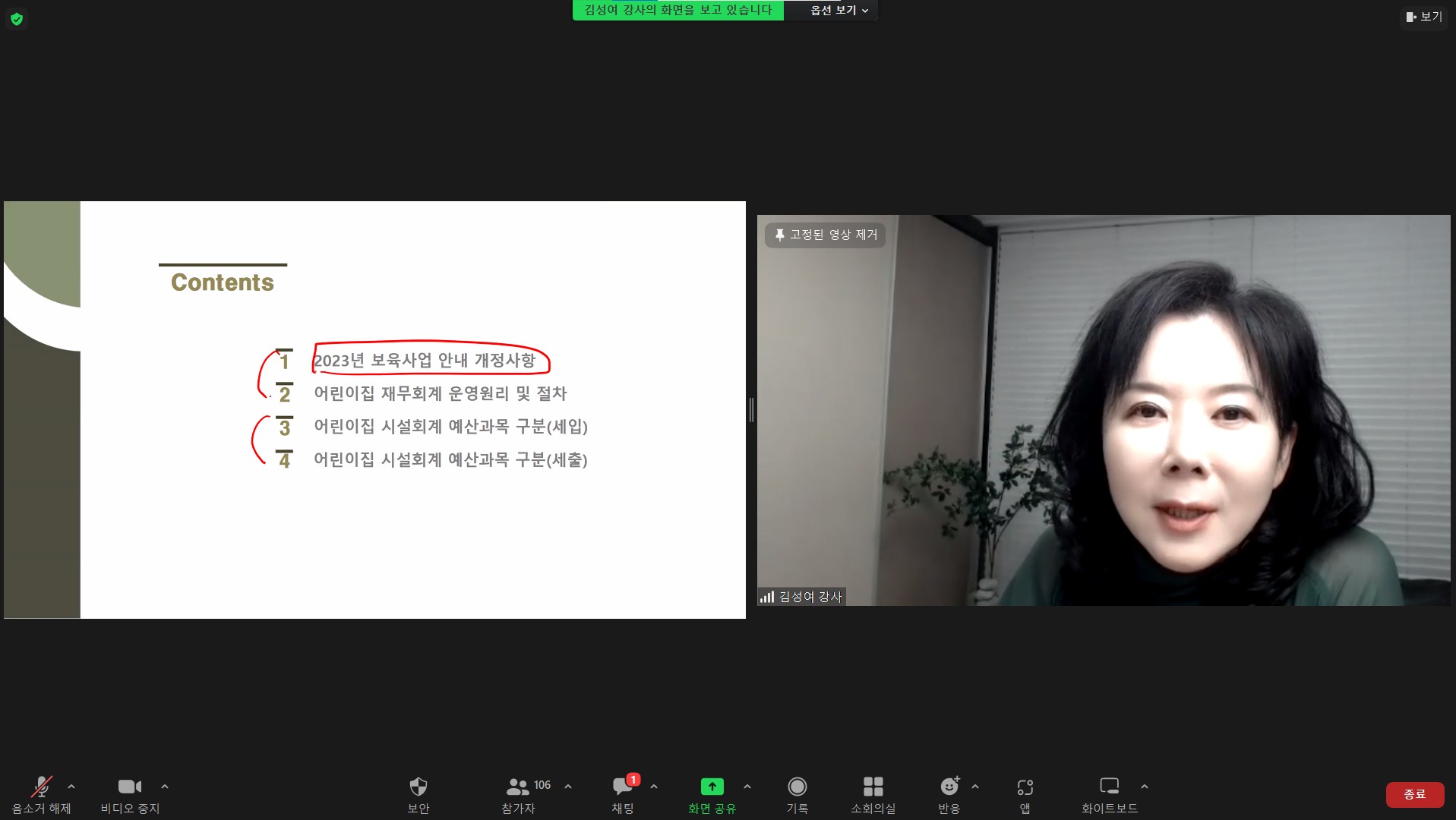Open the 보안 security shield
This screenshot has width=1456, height=820.
tap(418, 794)
